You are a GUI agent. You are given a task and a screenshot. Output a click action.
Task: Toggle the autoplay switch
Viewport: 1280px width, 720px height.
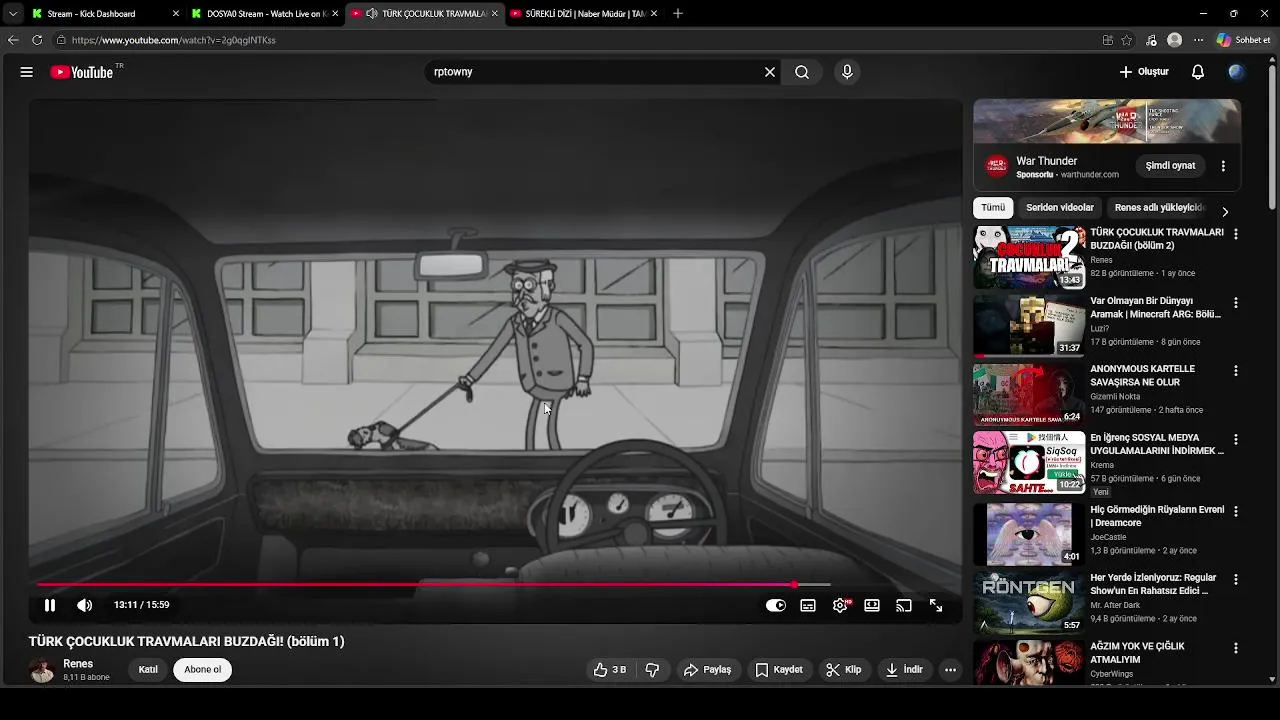[776, 605]
